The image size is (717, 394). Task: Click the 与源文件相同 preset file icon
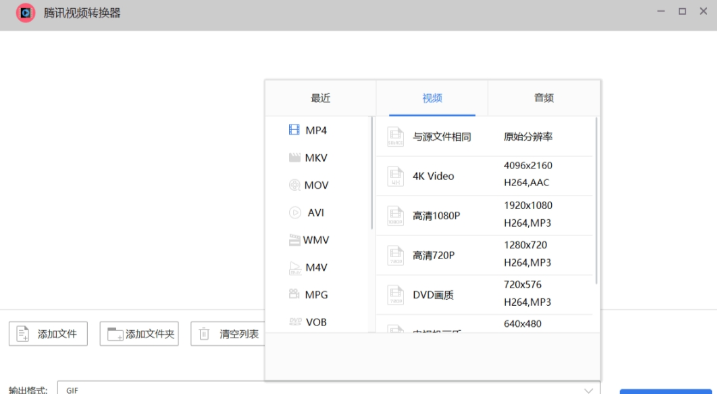coord(396,137)
